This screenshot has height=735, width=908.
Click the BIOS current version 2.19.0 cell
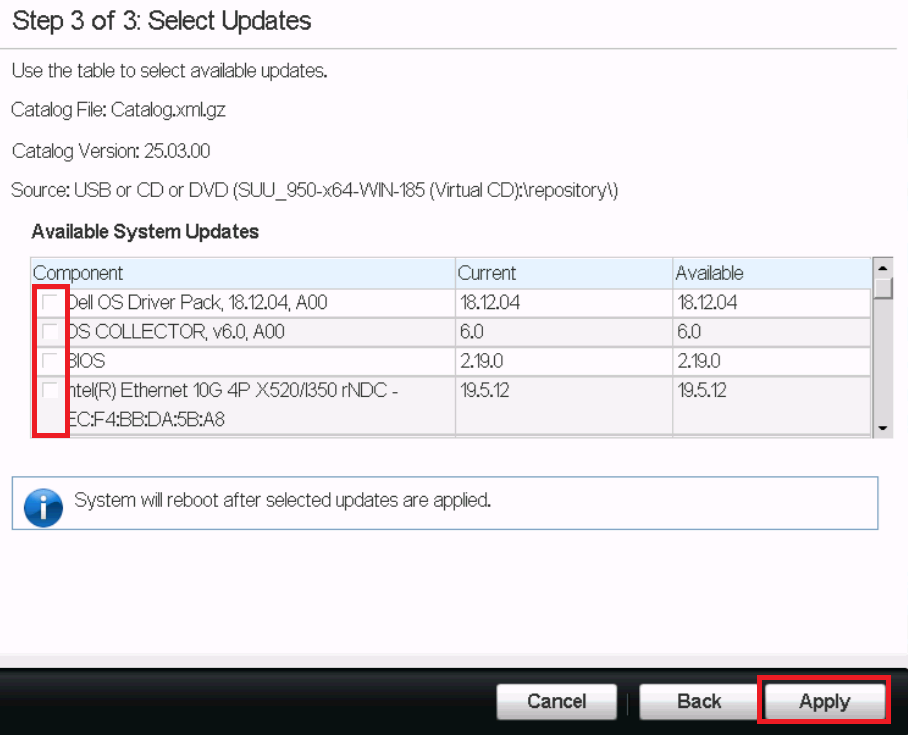click(x=490, y=361)
